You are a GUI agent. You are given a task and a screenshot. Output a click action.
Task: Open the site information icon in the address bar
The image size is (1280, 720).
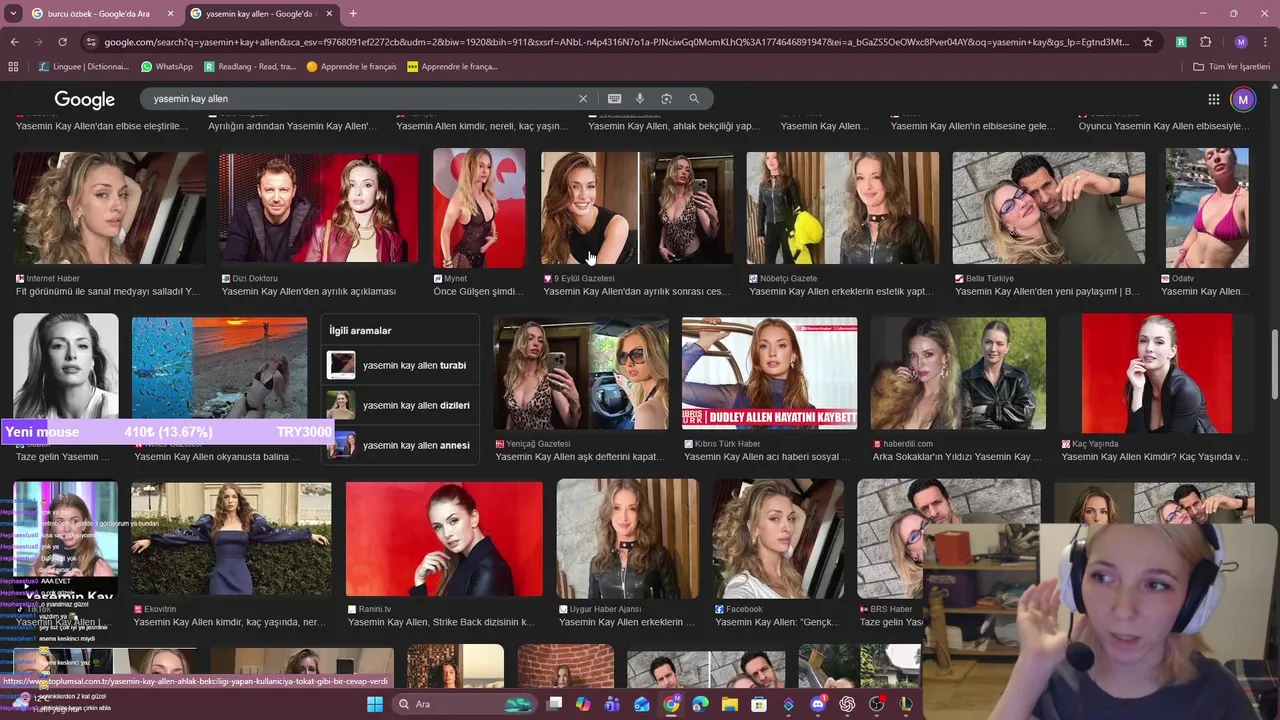pos(91,42)
